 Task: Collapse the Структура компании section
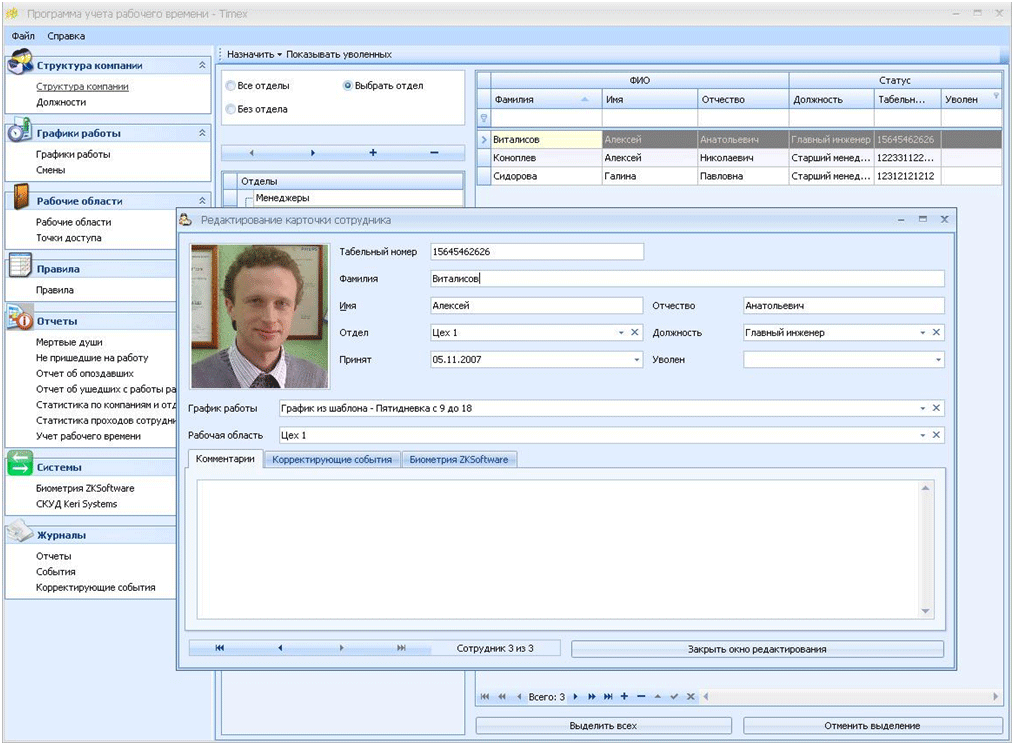[202, 65]
